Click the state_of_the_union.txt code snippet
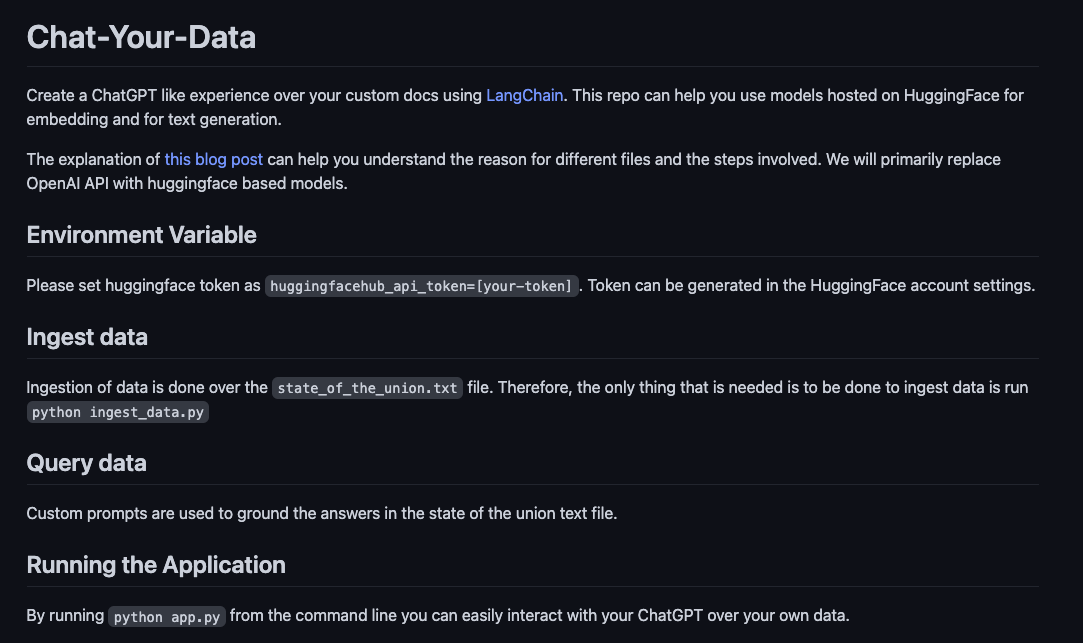Screen dimensions: 1083x643 [x=367, y=388]
